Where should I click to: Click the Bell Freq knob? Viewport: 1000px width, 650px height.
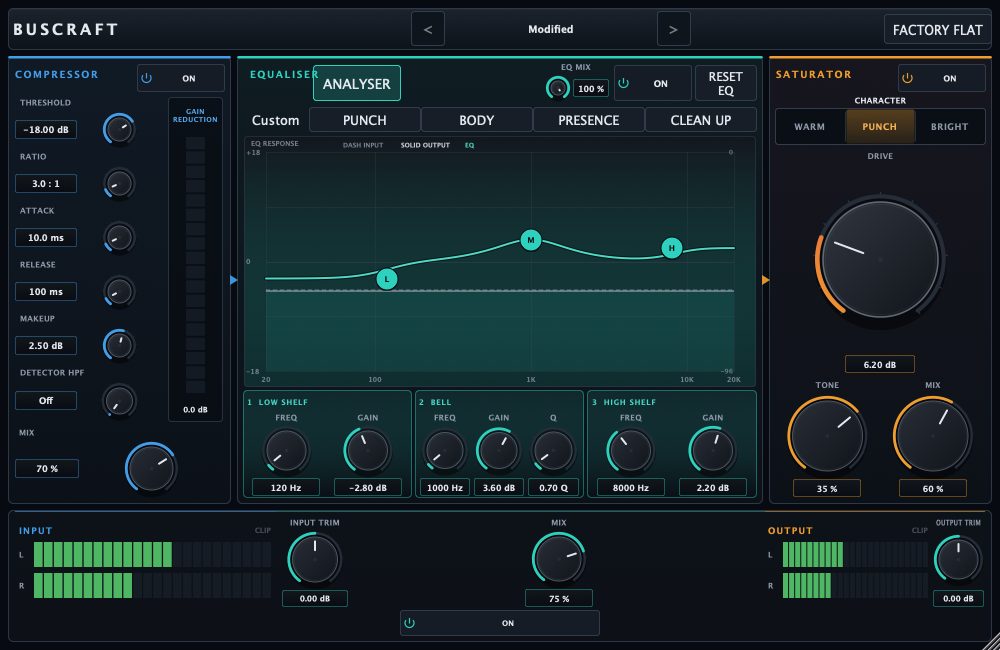click(x=445, y=450)
